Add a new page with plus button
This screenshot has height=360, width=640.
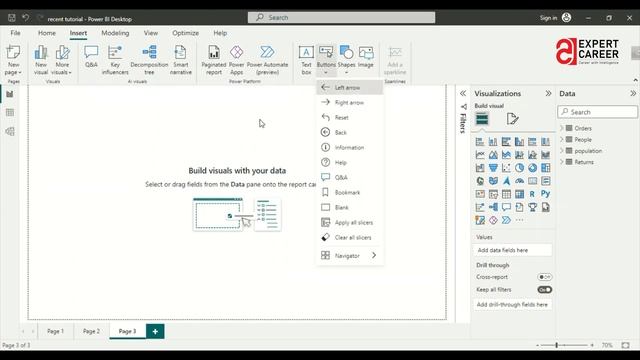click(155, 331)
